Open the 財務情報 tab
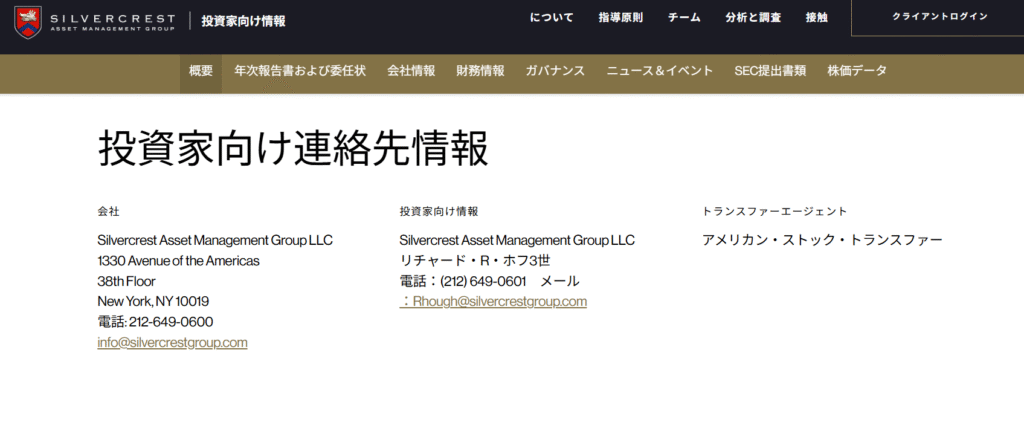The height and width of the screenshot is (425, 1024). (x=481, y=71)
